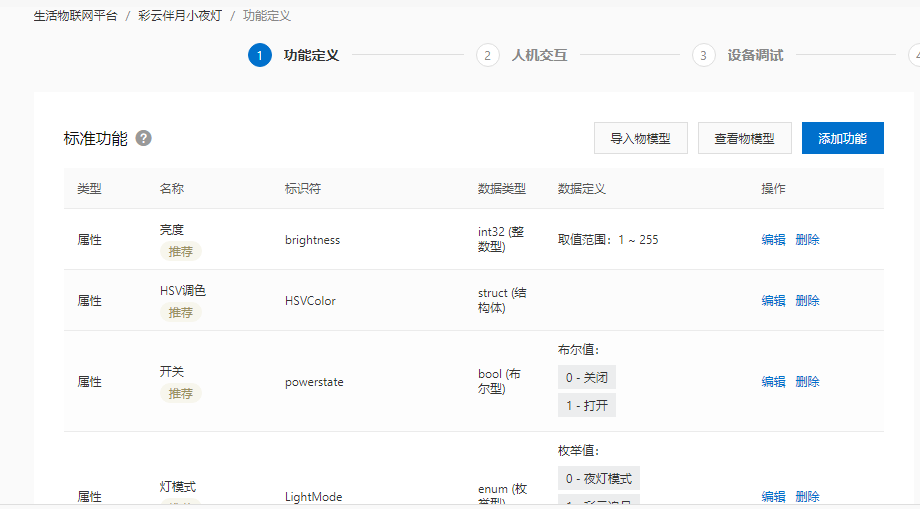Click the 查看物模型 button

pyautogui.click(x=745, y=138)
